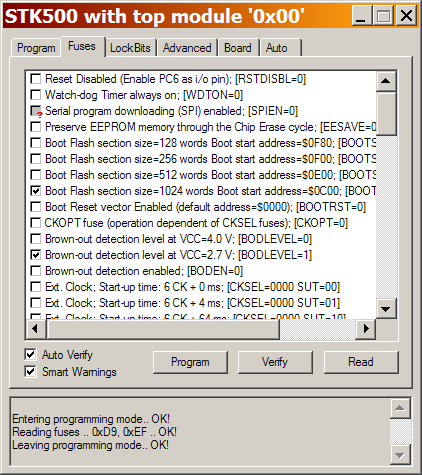The width and height of the screenshot is (422, 475).
Task: Click log panel scroll up arrow
Action: [400, 408]
